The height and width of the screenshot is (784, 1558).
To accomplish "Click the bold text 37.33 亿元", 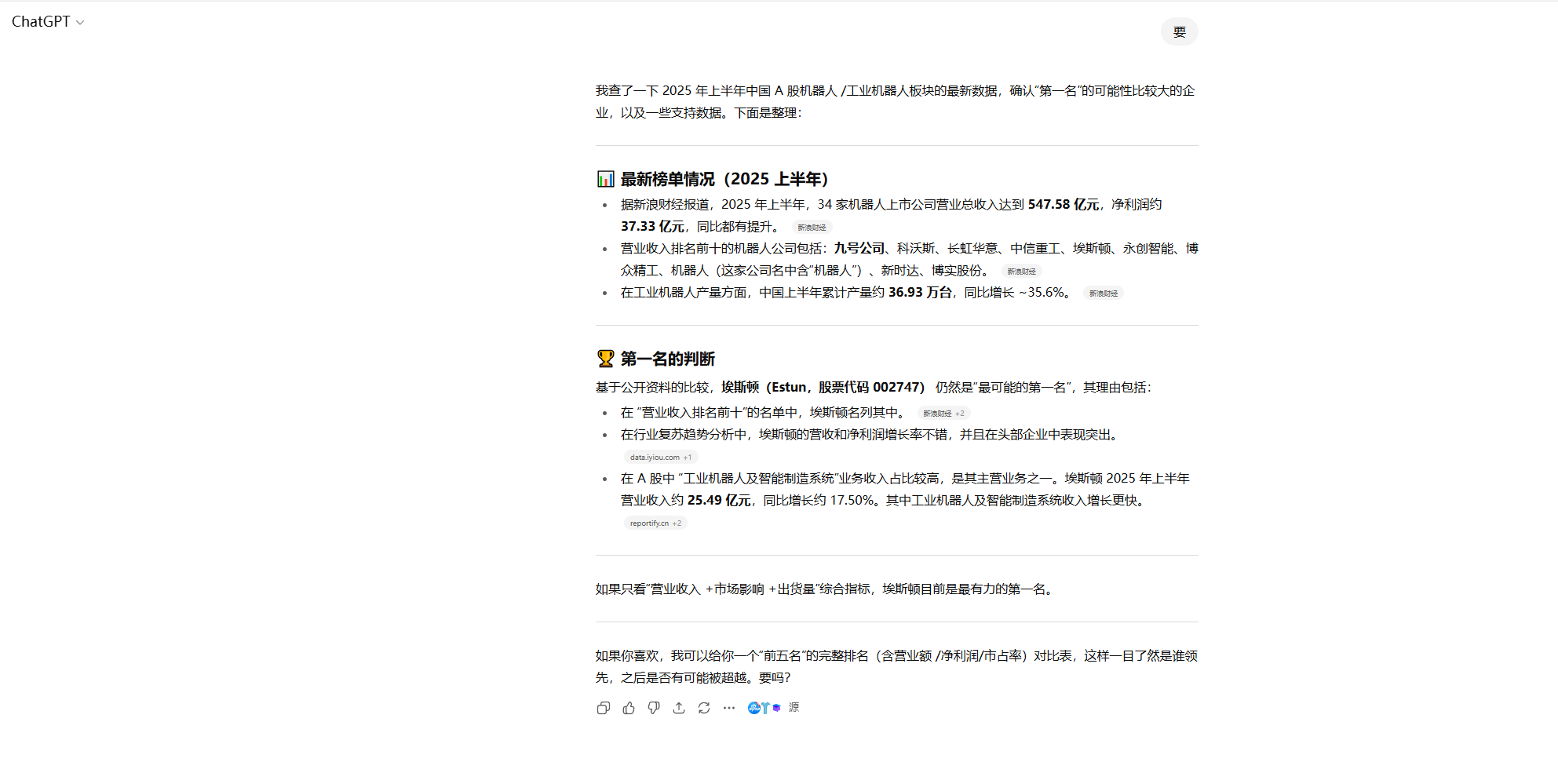I will click(652, 226).
